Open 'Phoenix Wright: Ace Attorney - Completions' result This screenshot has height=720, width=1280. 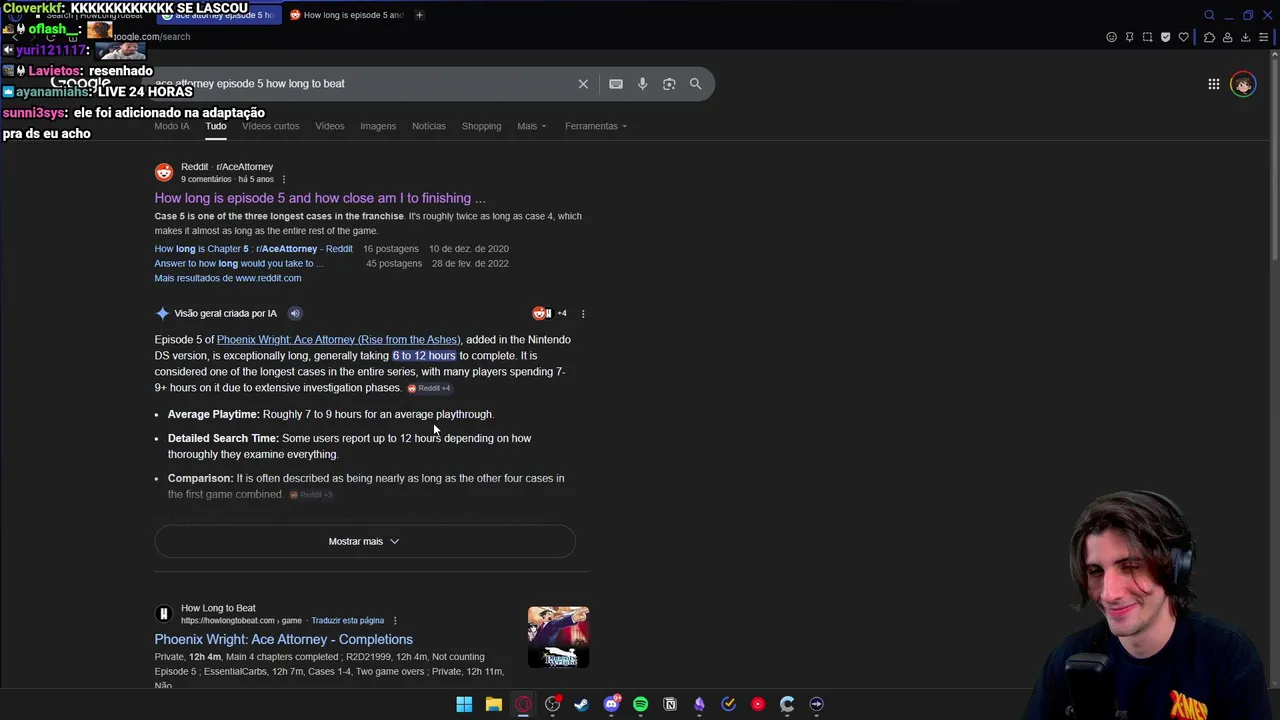283,639
